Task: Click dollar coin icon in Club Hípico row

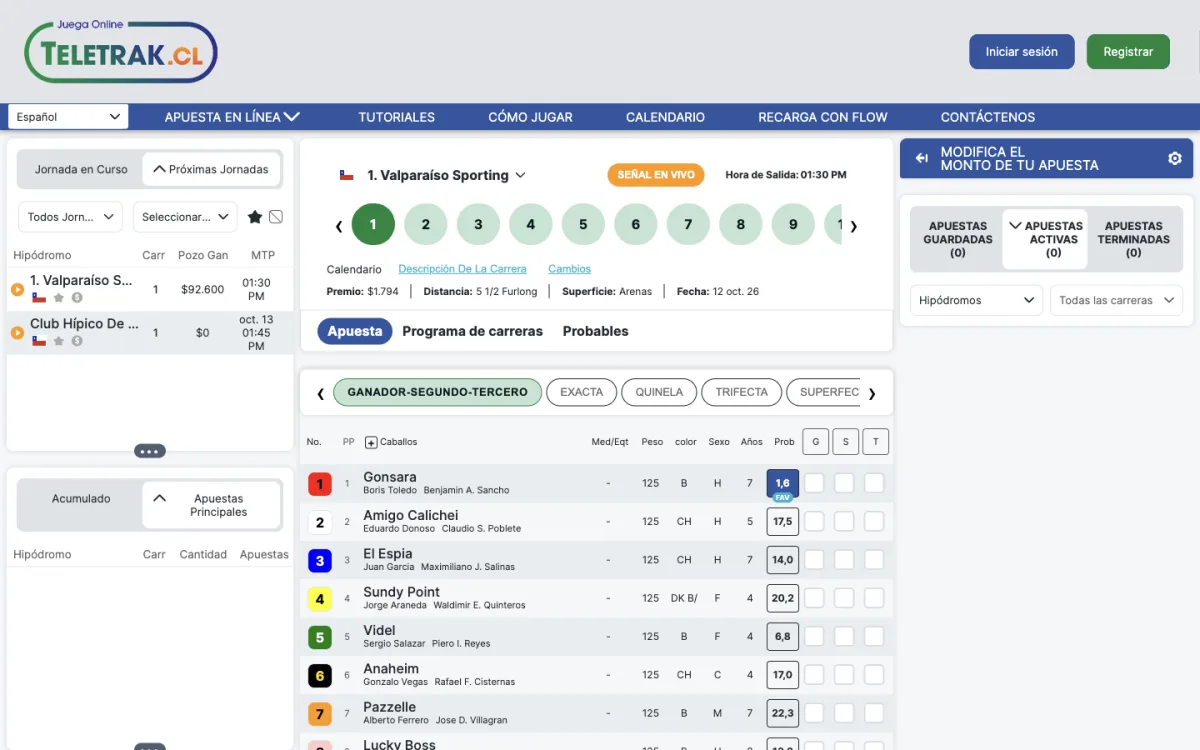Action: [x=77, y=341]
